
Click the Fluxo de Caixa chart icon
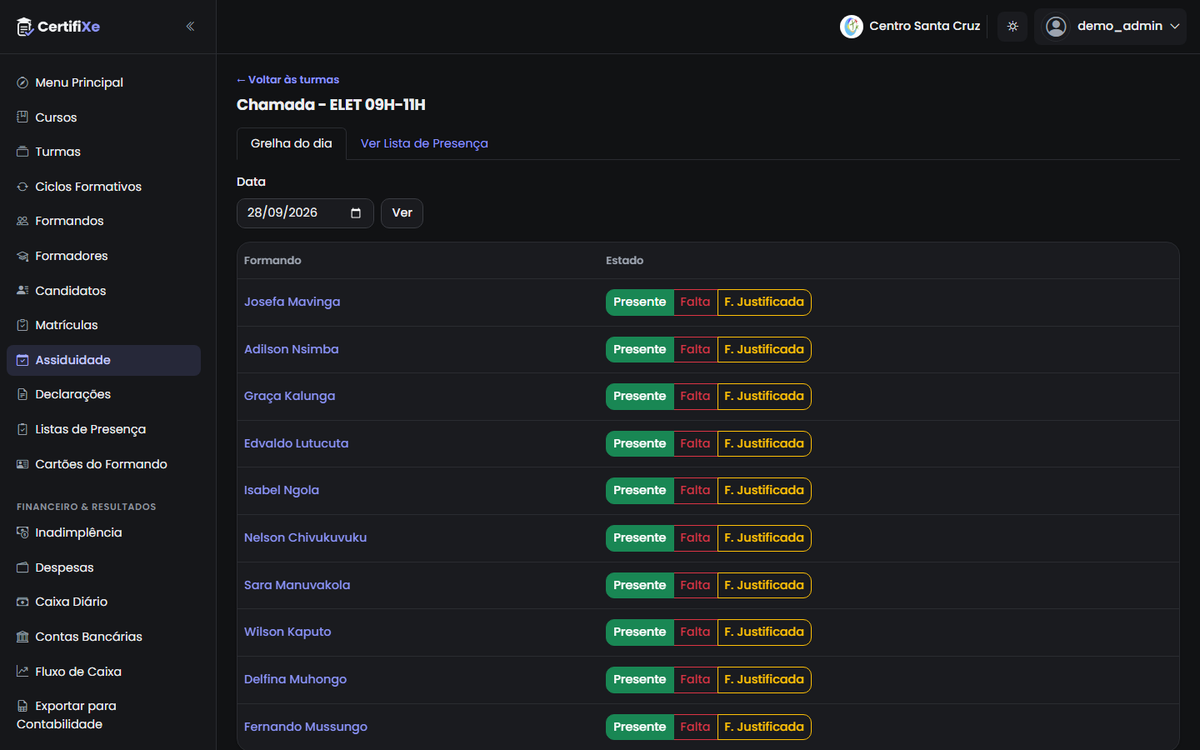(23, 672)
